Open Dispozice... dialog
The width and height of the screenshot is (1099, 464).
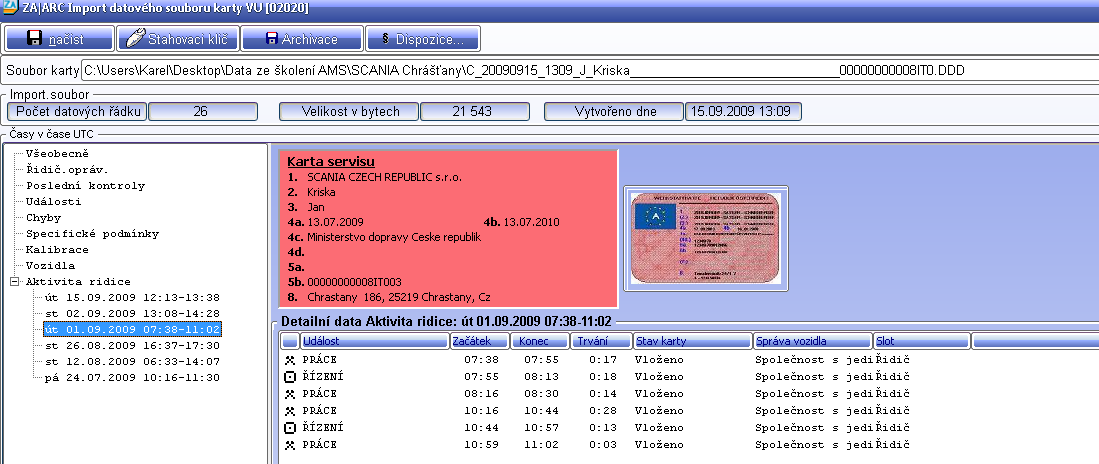pos(423,39)
